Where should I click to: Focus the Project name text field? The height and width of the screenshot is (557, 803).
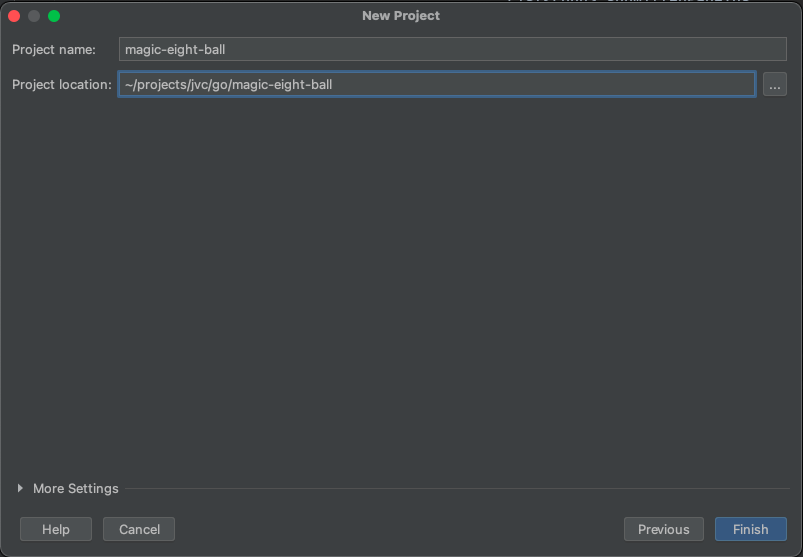[452, 49]
